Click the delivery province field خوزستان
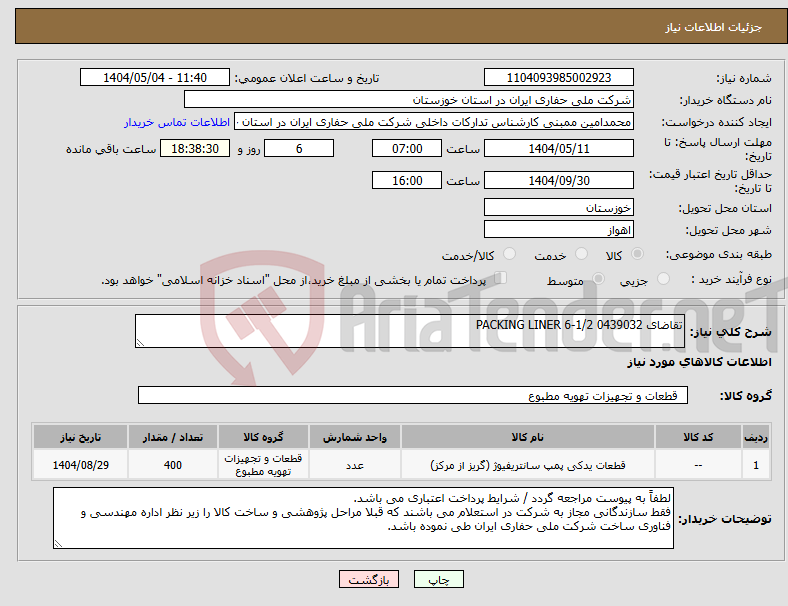Image resolution: width=788 pixels, height=606 pixels. [558, 207]
